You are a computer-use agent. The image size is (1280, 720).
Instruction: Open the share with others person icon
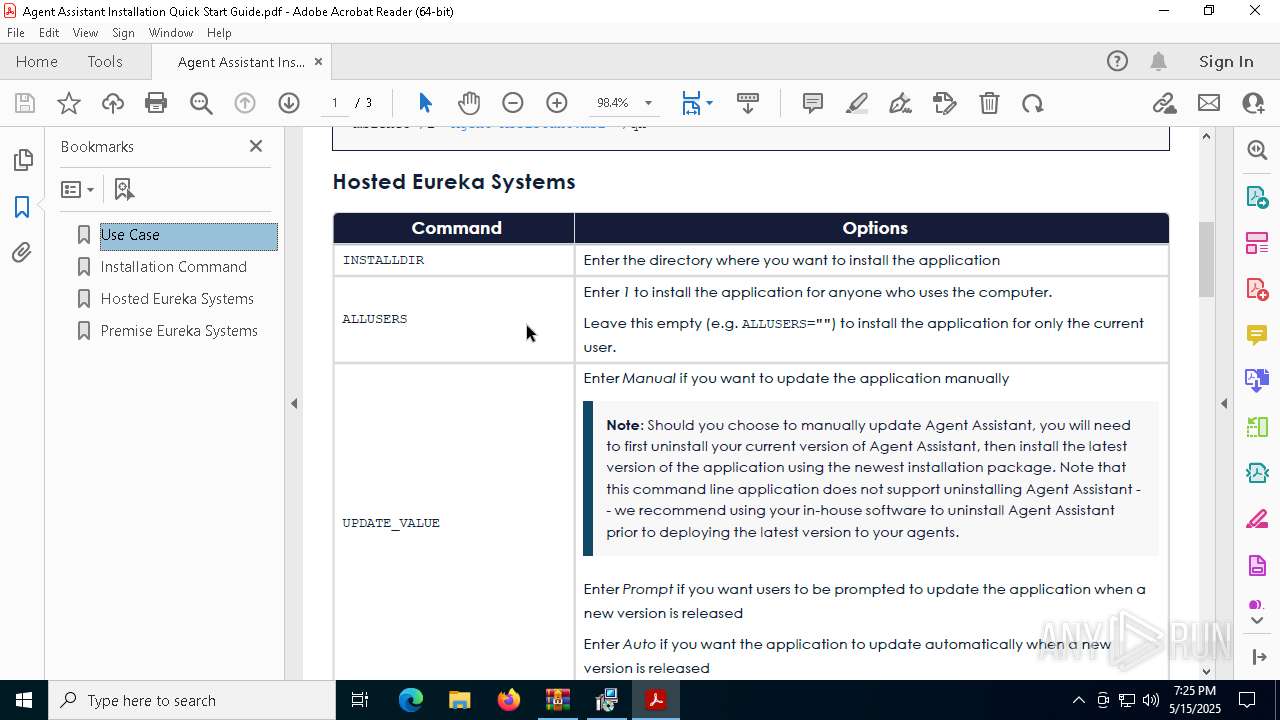pos(1253,103)
